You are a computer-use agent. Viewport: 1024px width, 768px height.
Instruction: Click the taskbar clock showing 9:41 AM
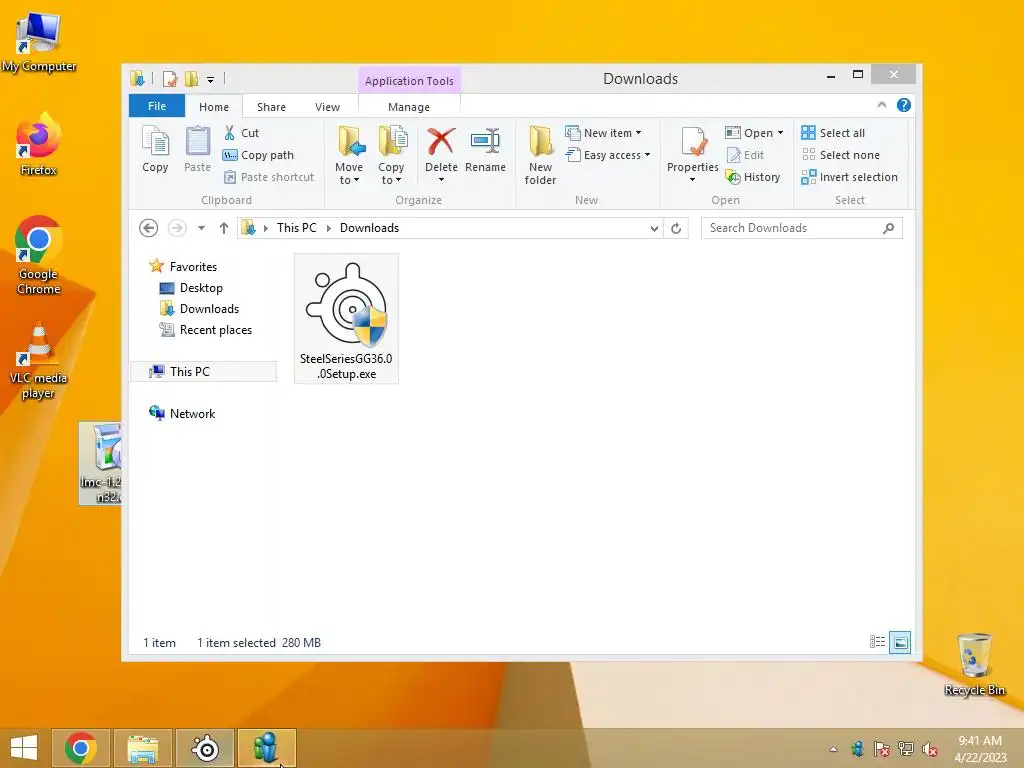(x=980, y=749)
